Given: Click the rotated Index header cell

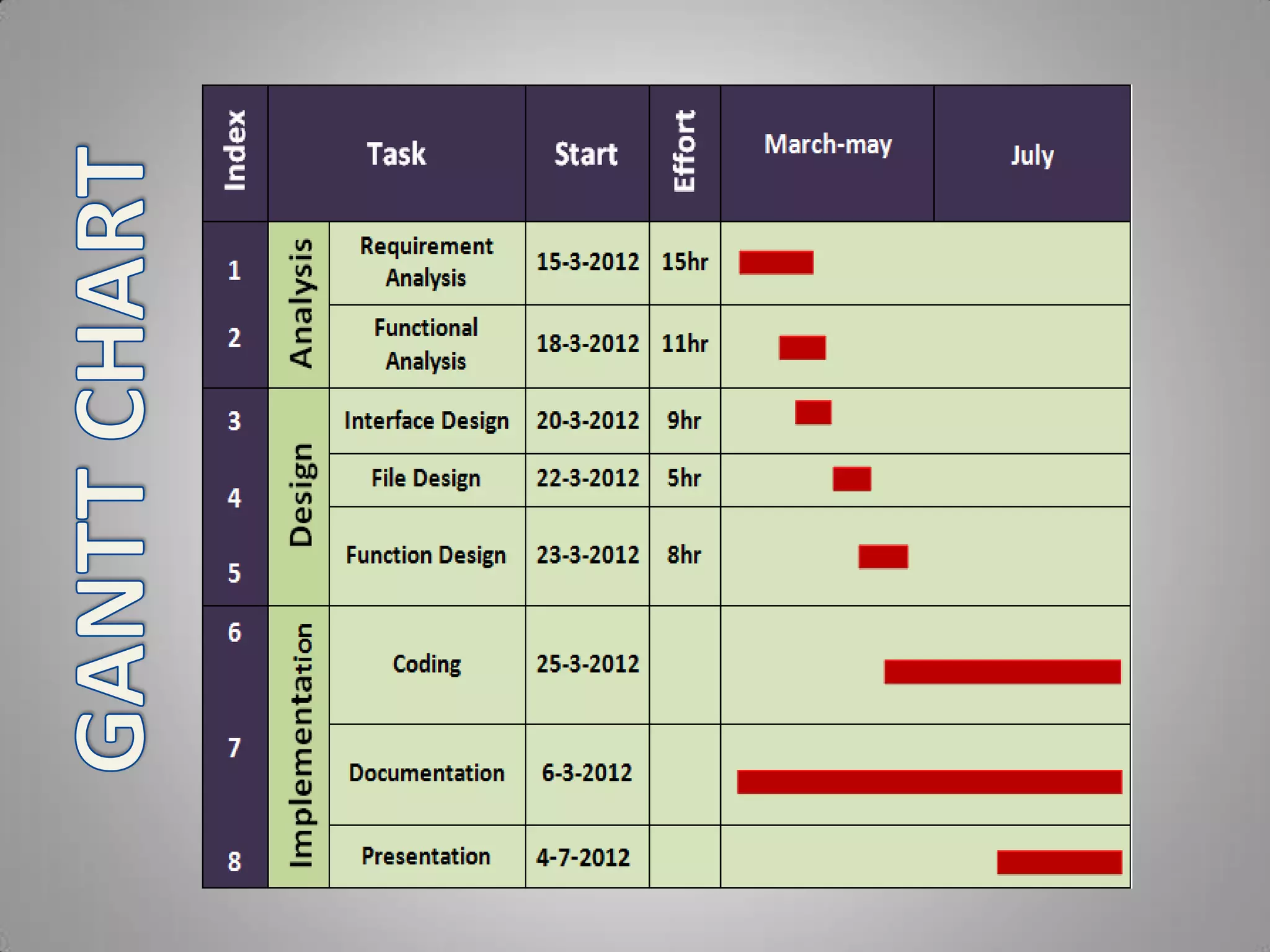Looking at the screenshot, I should point(235,151).
